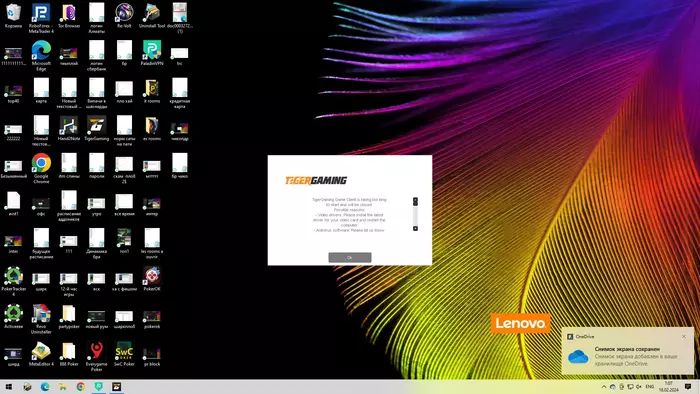The height and width of the screenshot is (394, 700).
Task: Select the 'pr block' desktop image file
Action: (152, 356)
